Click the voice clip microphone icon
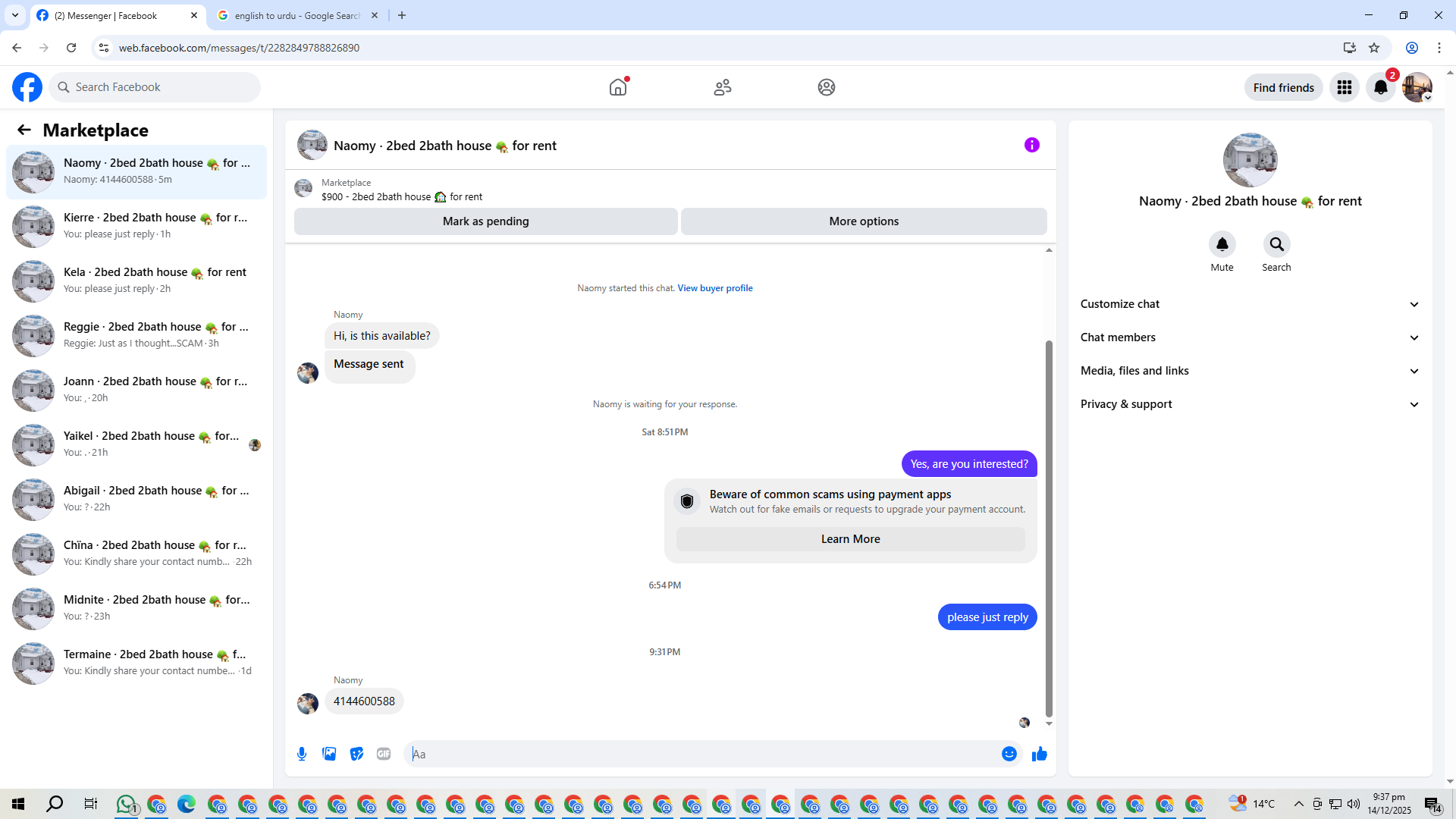This screenshot has height=819, width=1456. (x=302, y=754)
